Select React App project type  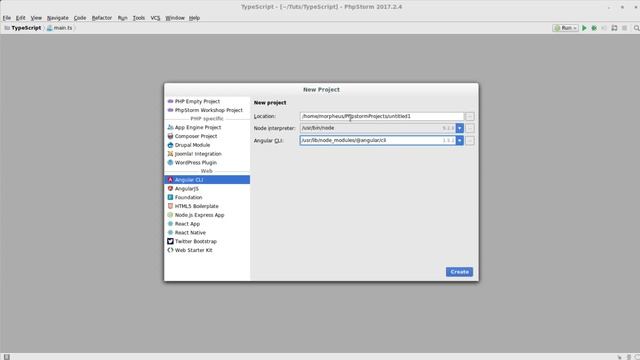(207, 224)
